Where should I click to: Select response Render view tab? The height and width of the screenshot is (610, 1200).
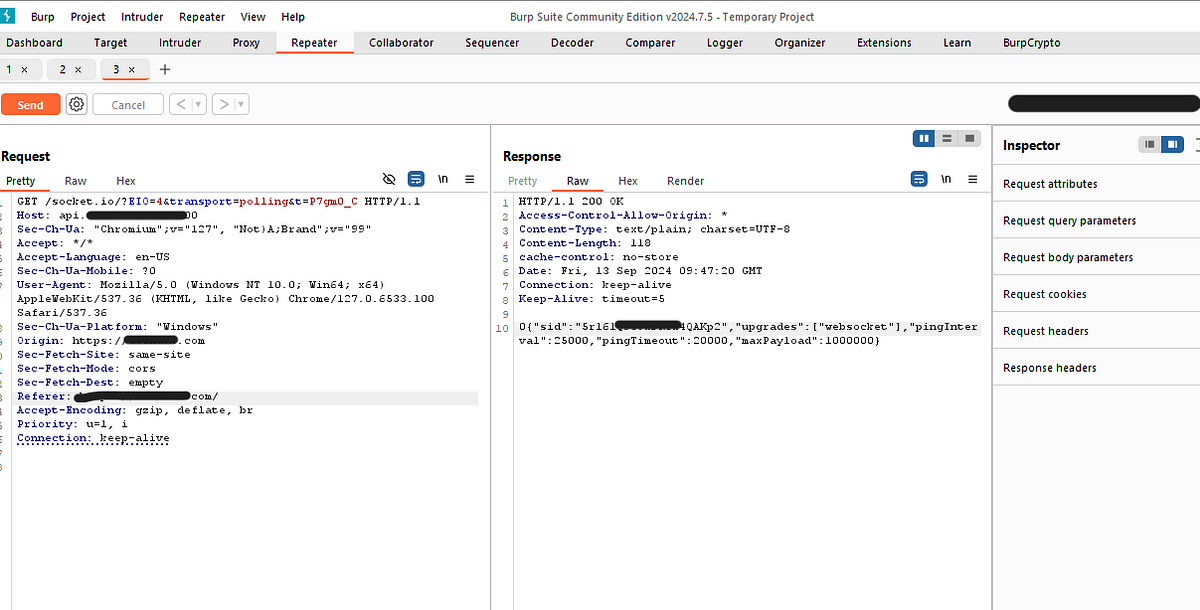pos(686,181)
